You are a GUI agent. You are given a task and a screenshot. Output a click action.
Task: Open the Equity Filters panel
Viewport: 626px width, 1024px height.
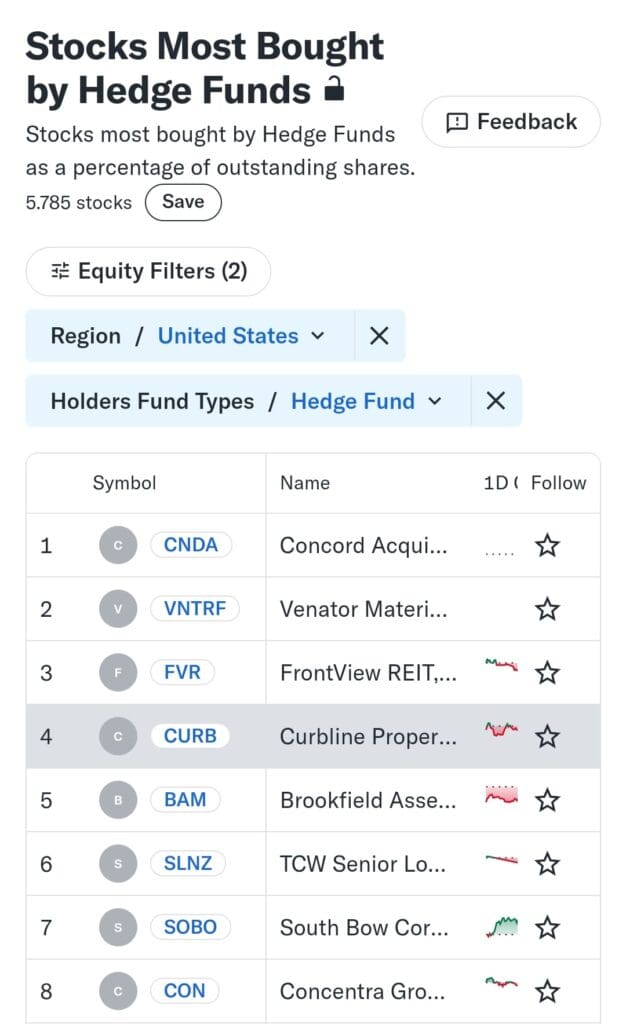(147, 271)
